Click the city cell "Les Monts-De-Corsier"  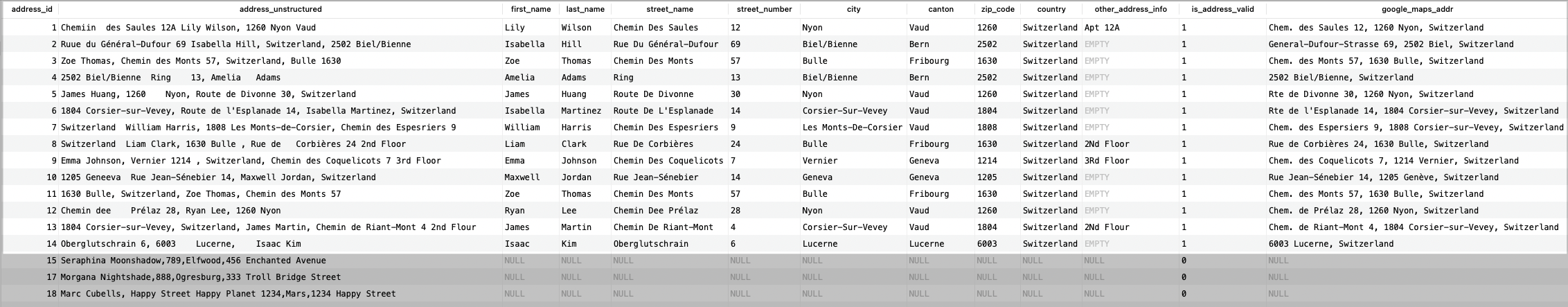click(x=852, y=128)
